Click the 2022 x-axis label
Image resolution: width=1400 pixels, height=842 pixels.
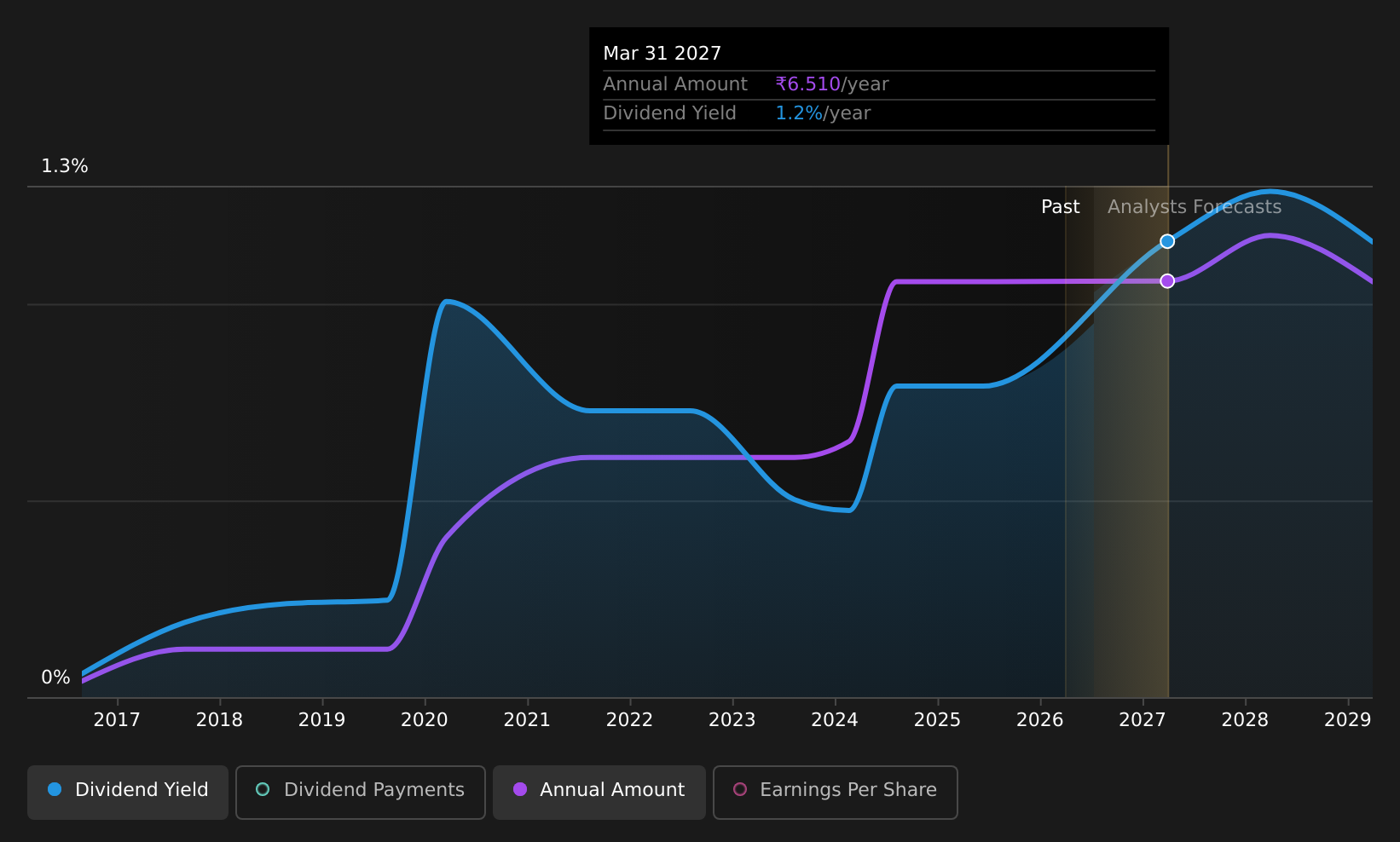click(629, 720)
